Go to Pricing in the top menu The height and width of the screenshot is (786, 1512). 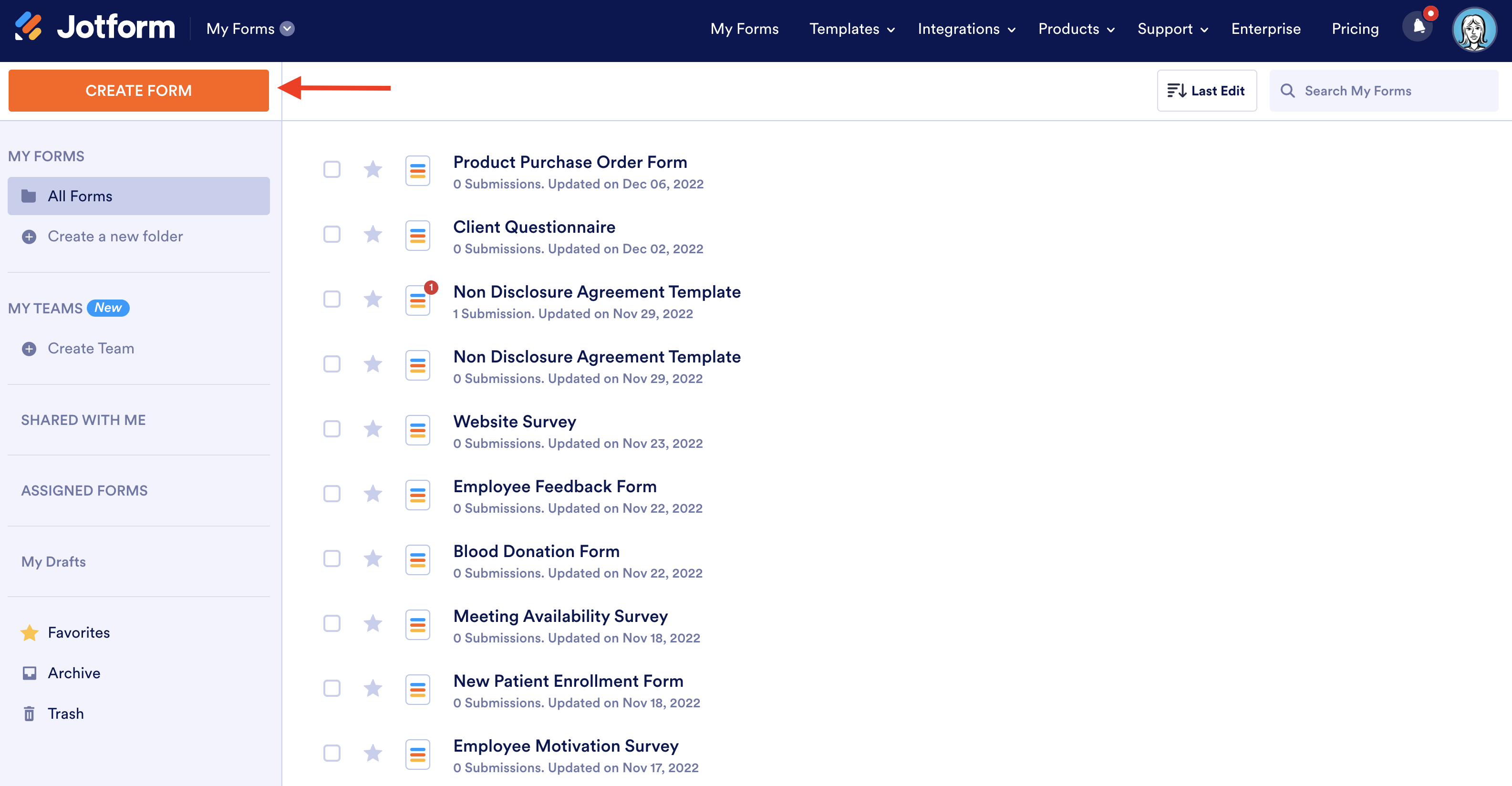[x=1355, y=29]
